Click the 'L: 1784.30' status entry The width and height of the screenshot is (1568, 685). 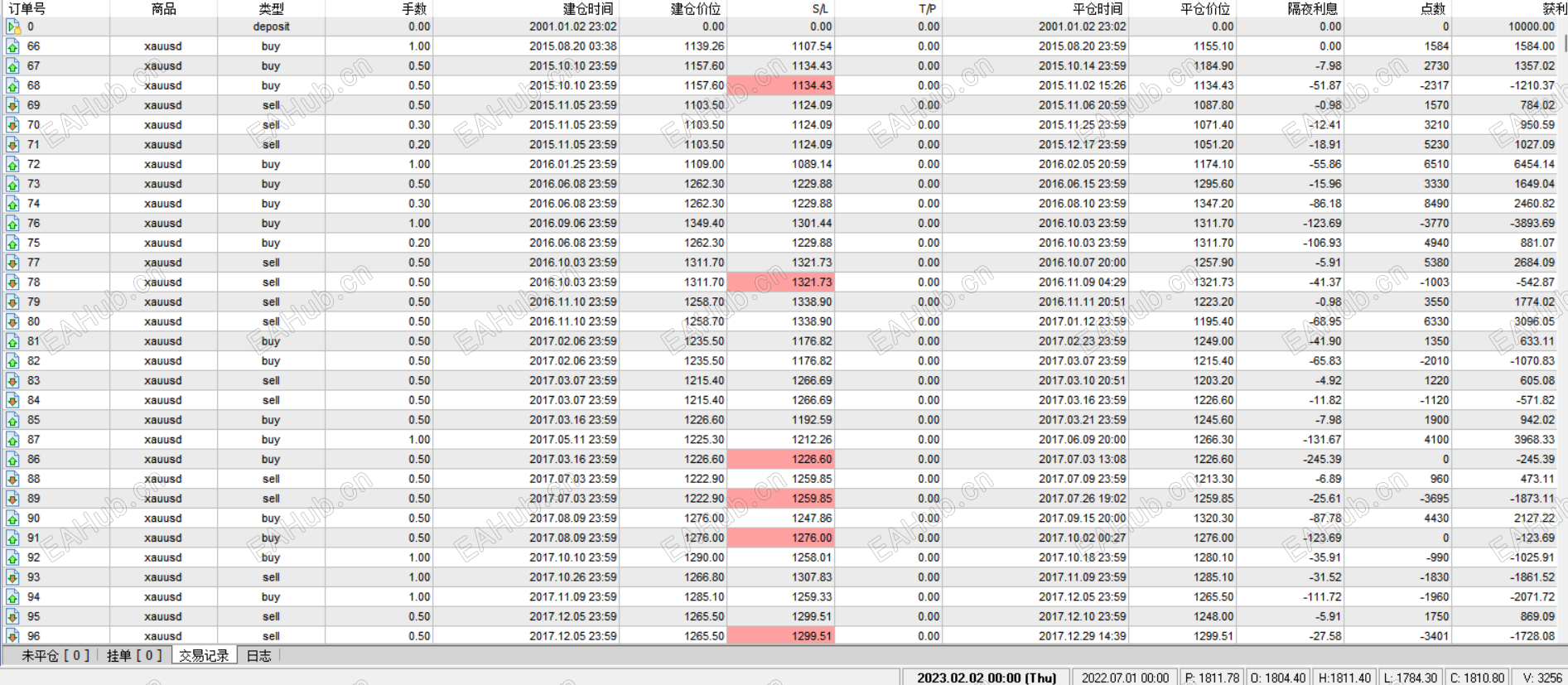pyautogui.click(x=1411, y=678)
